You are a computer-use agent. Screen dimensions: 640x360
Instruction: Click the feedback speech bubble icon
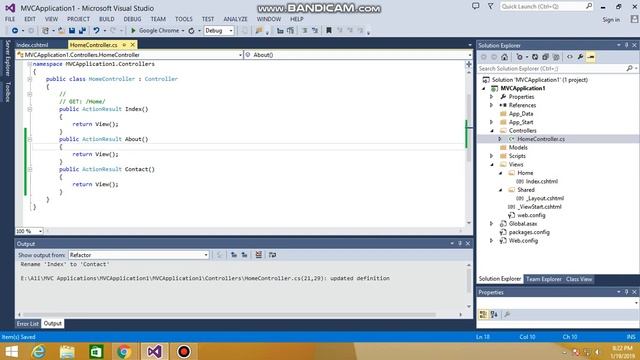pos(476,6)
